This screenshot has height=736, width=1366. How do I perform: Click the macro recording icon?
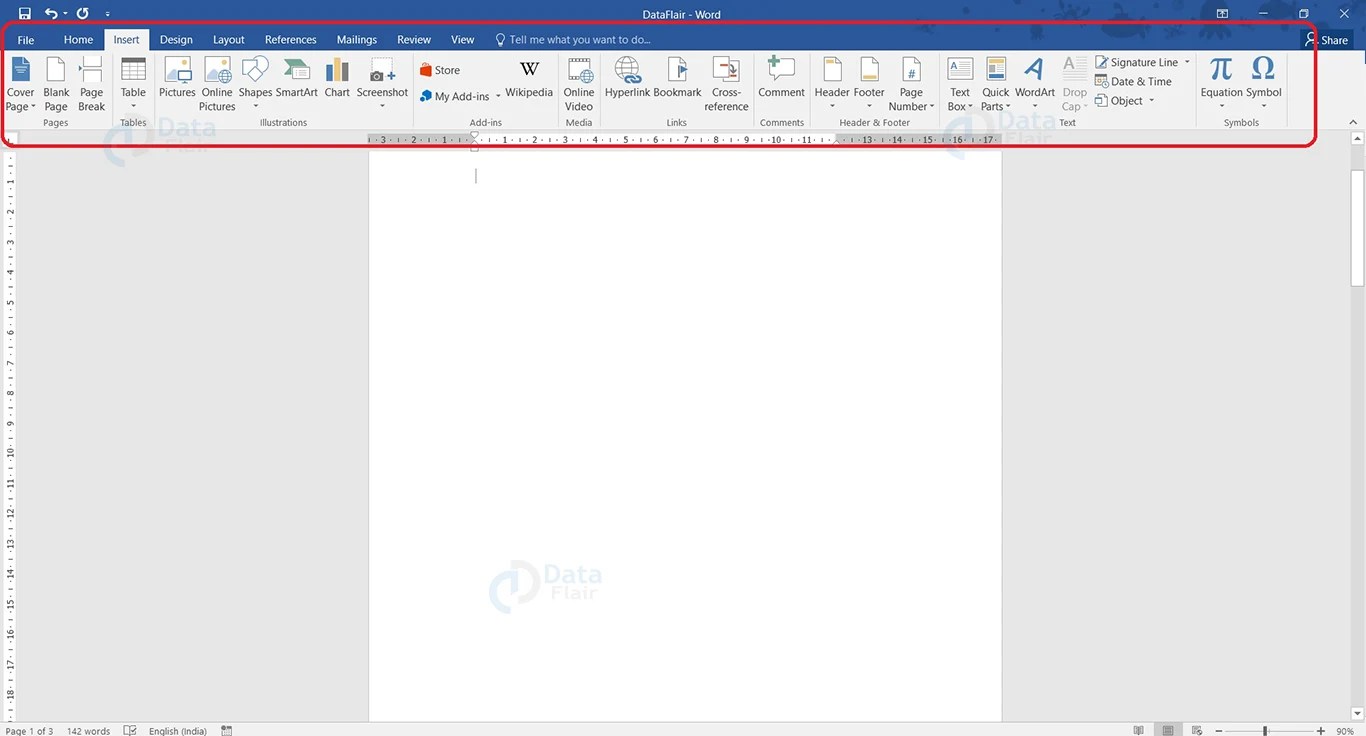[x=227, y=731]
